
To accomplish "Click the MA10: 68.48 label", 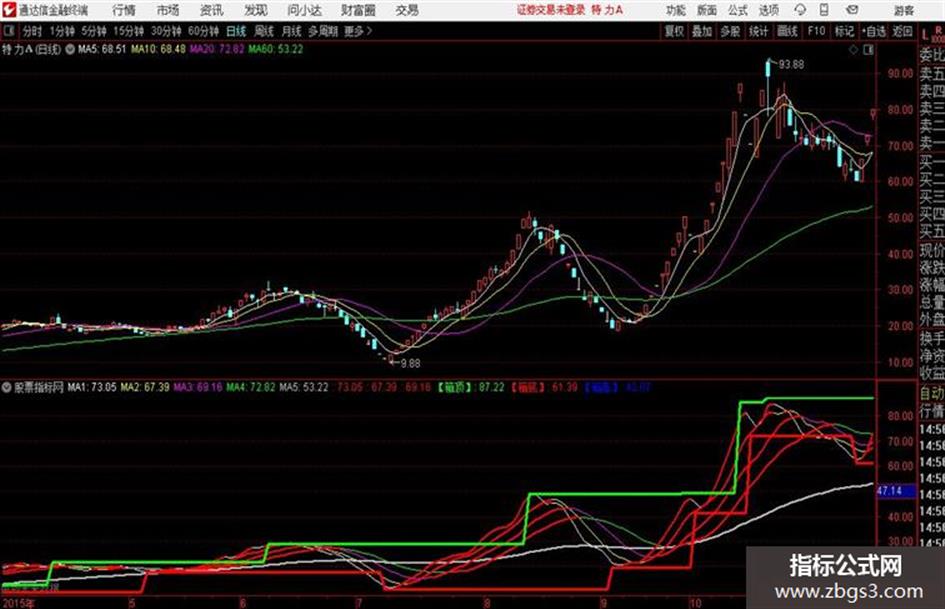I will point(159,49).
